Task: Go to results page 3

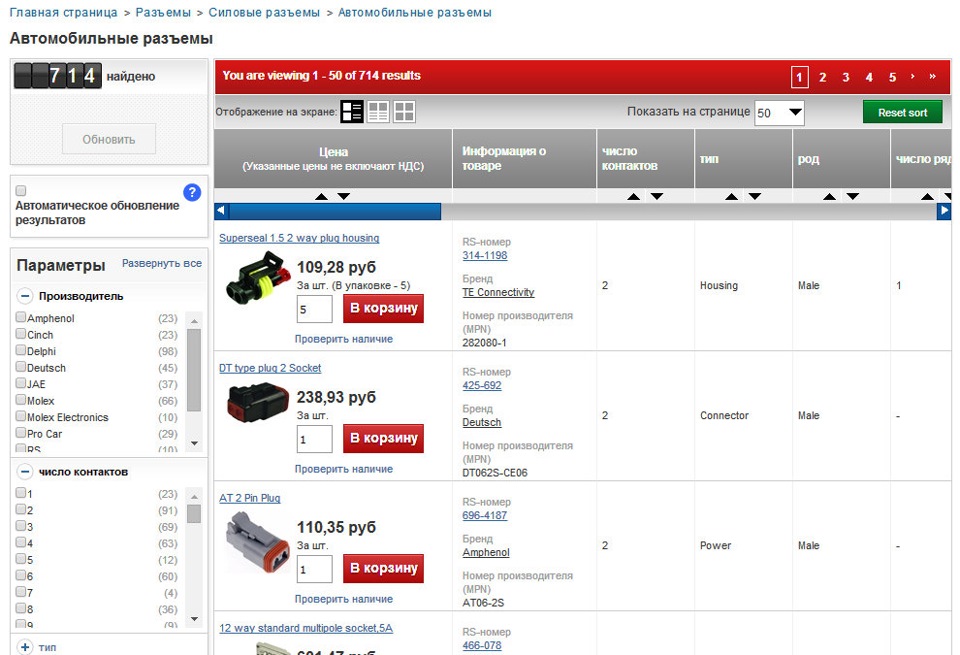Action: 846,77
